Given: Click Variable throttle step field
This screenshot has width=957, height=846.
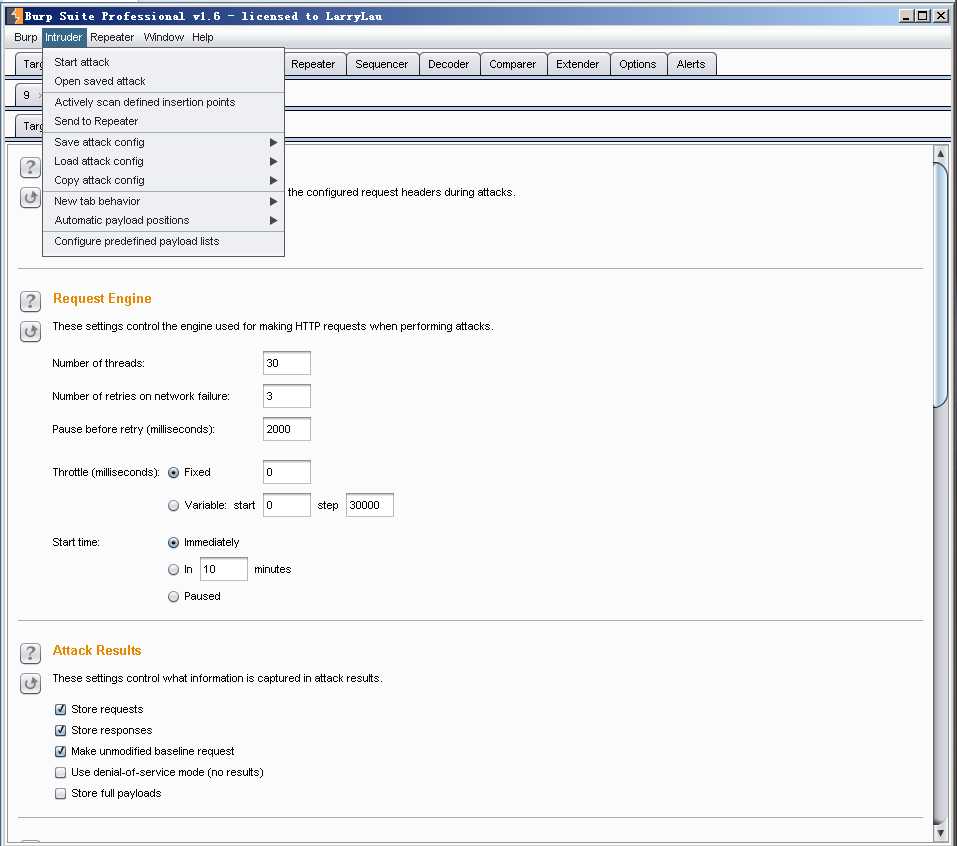Looking at the screenshot, I should click(370, 505).
